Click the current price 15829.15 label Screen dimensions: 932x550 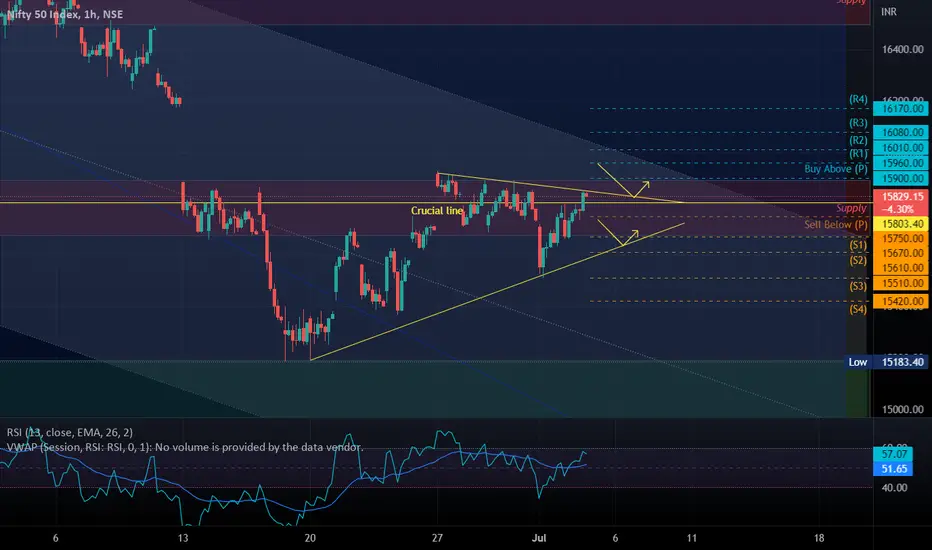pos(900,197)
